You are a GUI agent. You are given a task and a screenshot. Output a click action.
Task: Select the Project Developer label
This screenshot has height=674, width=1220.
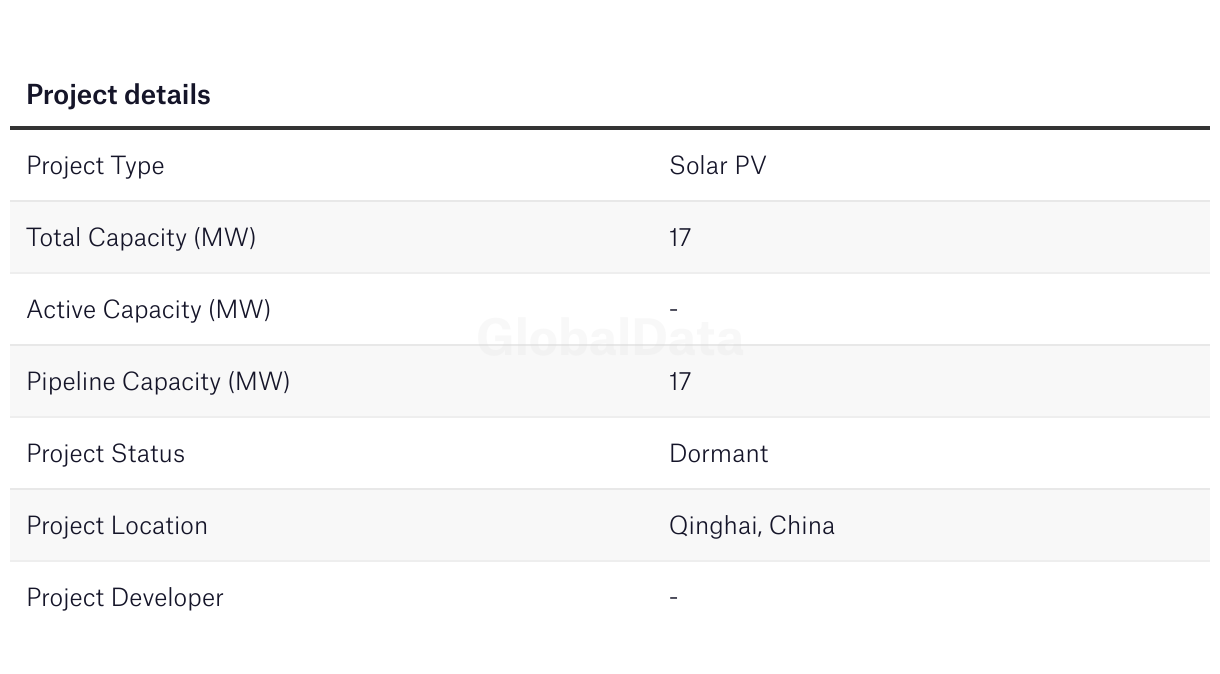125,598
